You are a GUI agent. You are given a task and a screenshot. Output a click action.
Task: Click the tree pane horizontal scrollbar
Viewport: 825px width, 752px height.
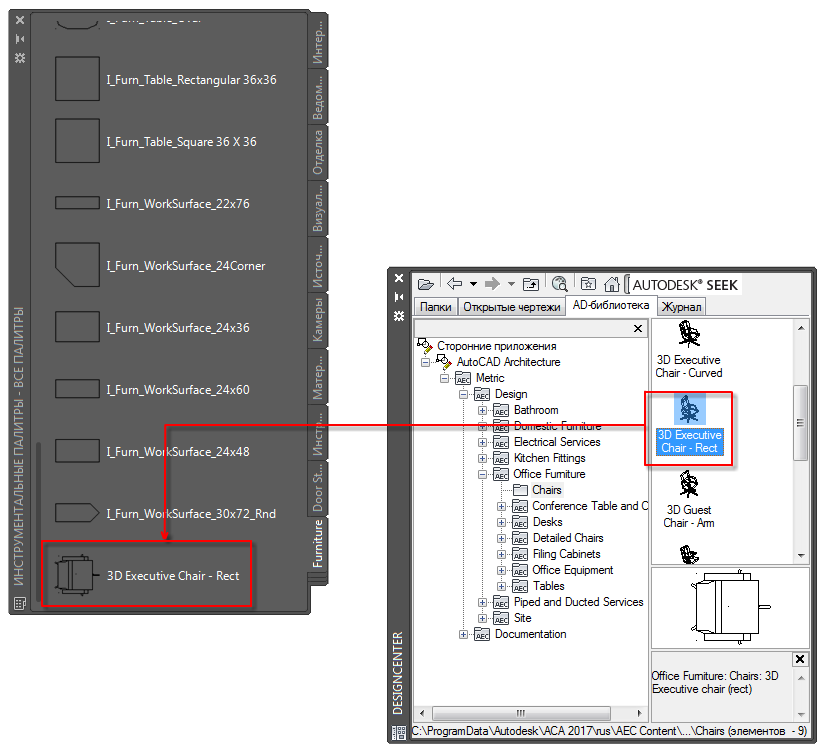click(x=521, y=713)
